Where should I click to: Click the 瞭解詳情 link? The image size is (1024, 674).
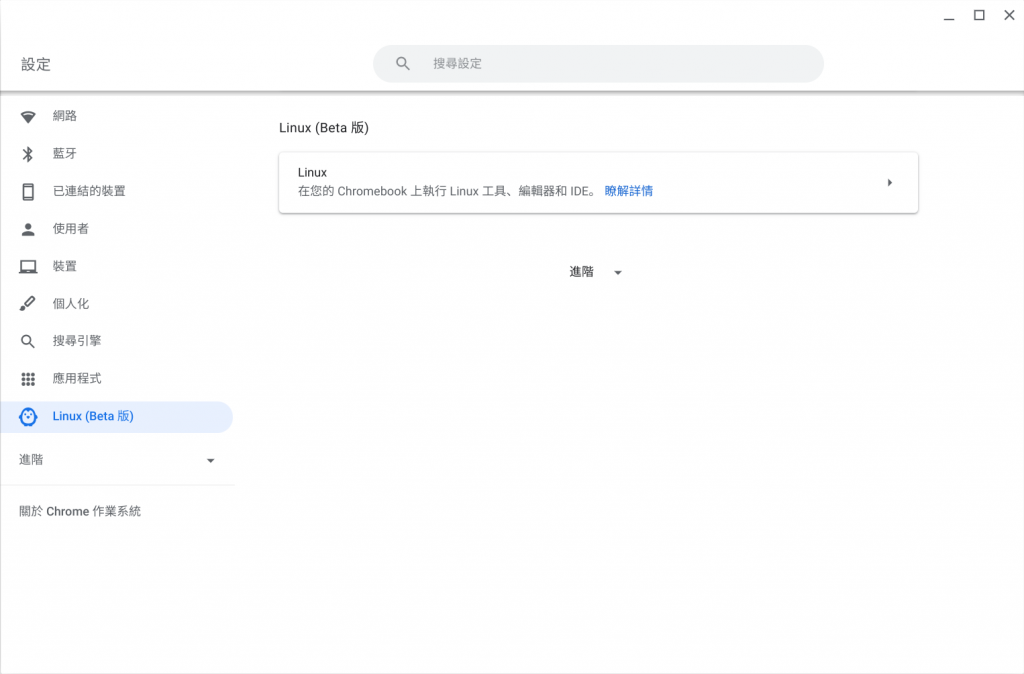pos(628,191)
